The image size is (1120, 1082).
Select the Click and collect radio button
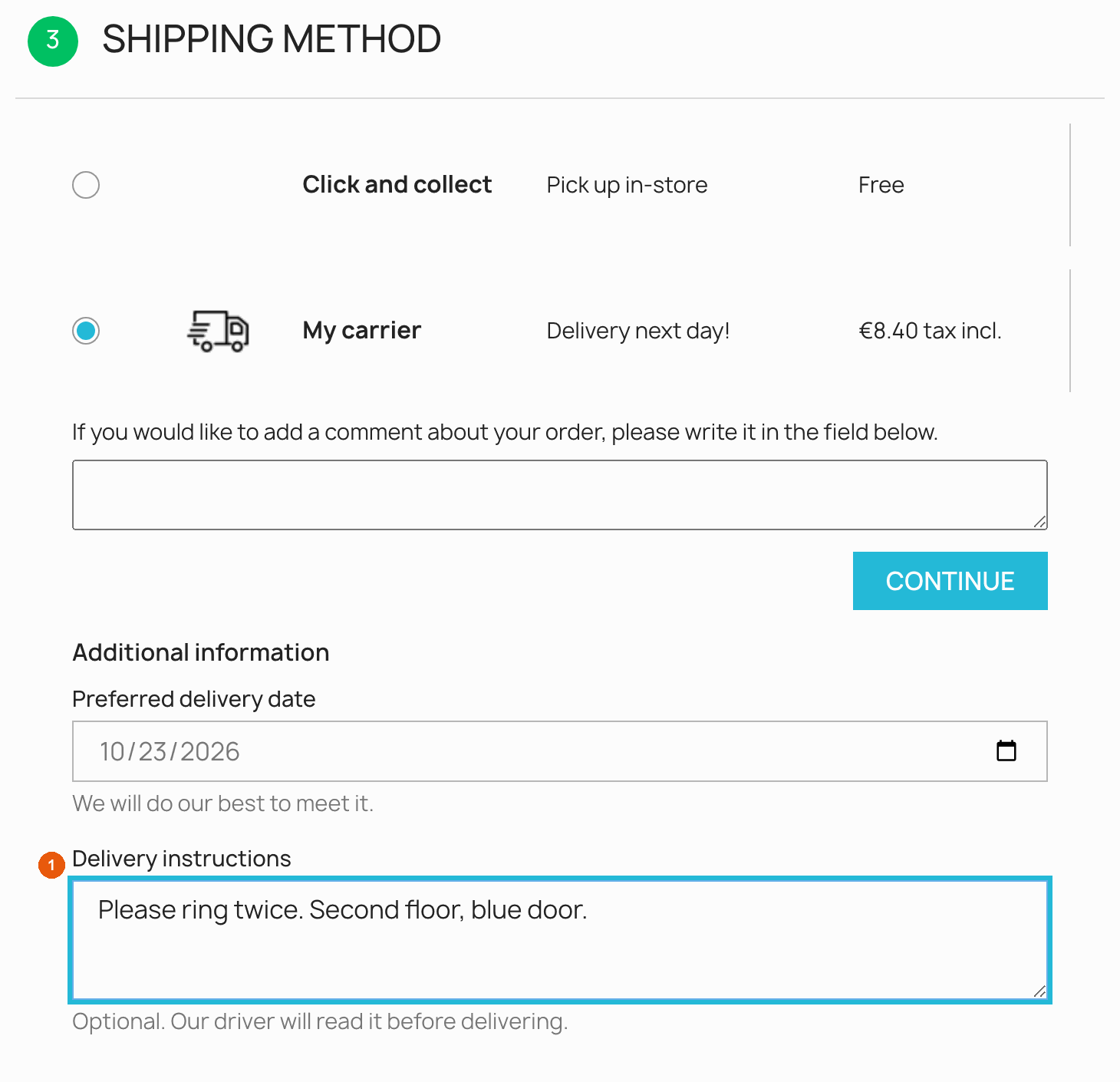pos(86,185)
